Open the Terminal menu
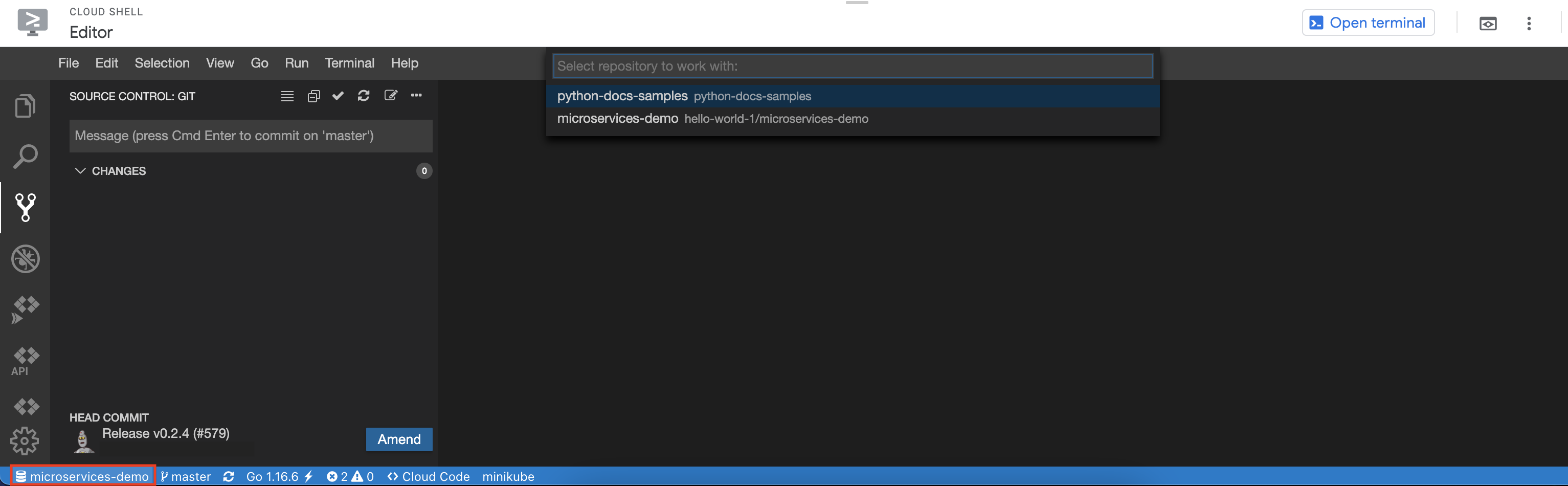Viewport: 1568px width, 486px height. click(x=349, y=63)
